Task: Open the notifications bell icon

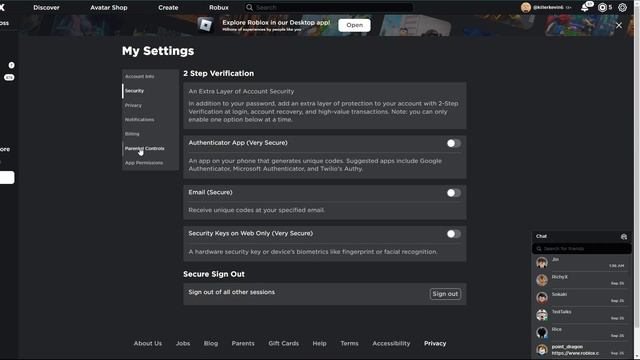Action: pos(585,7)
